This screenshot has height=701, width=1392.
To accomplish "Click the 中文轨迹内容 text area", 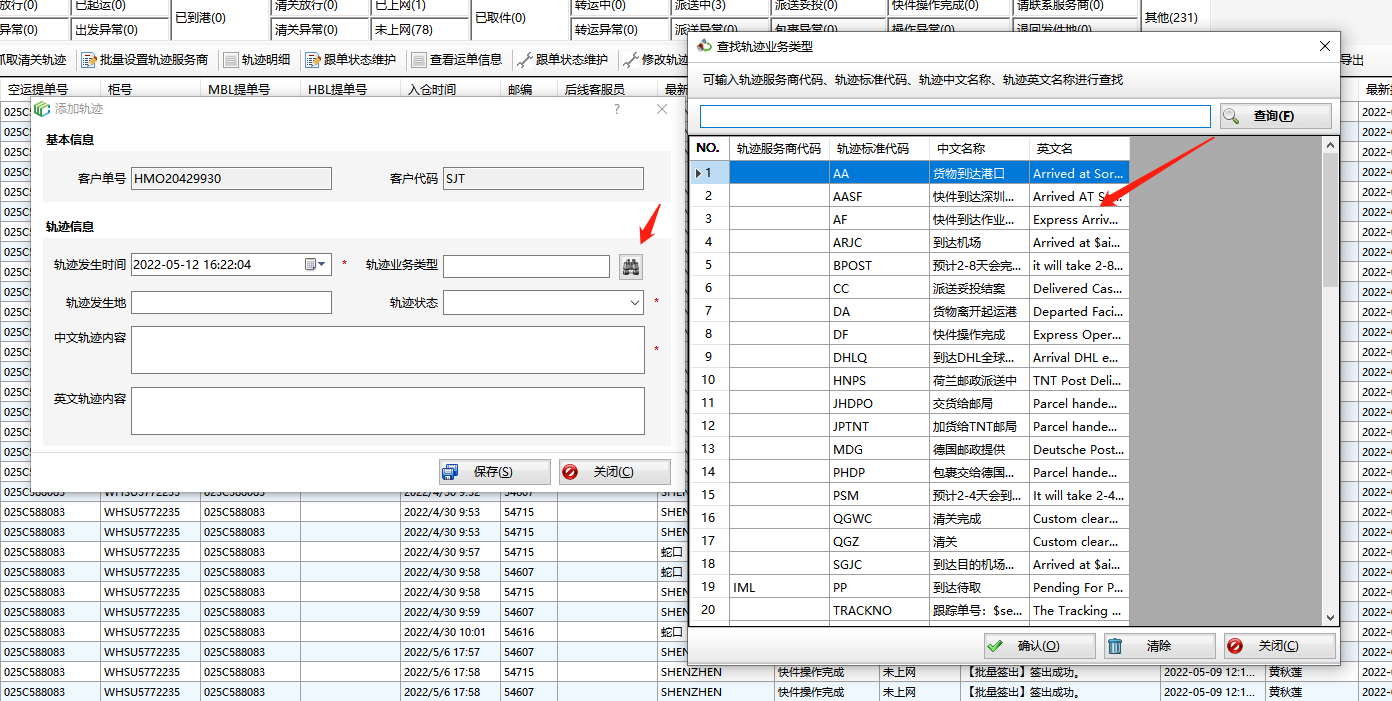I will (388, 350).
